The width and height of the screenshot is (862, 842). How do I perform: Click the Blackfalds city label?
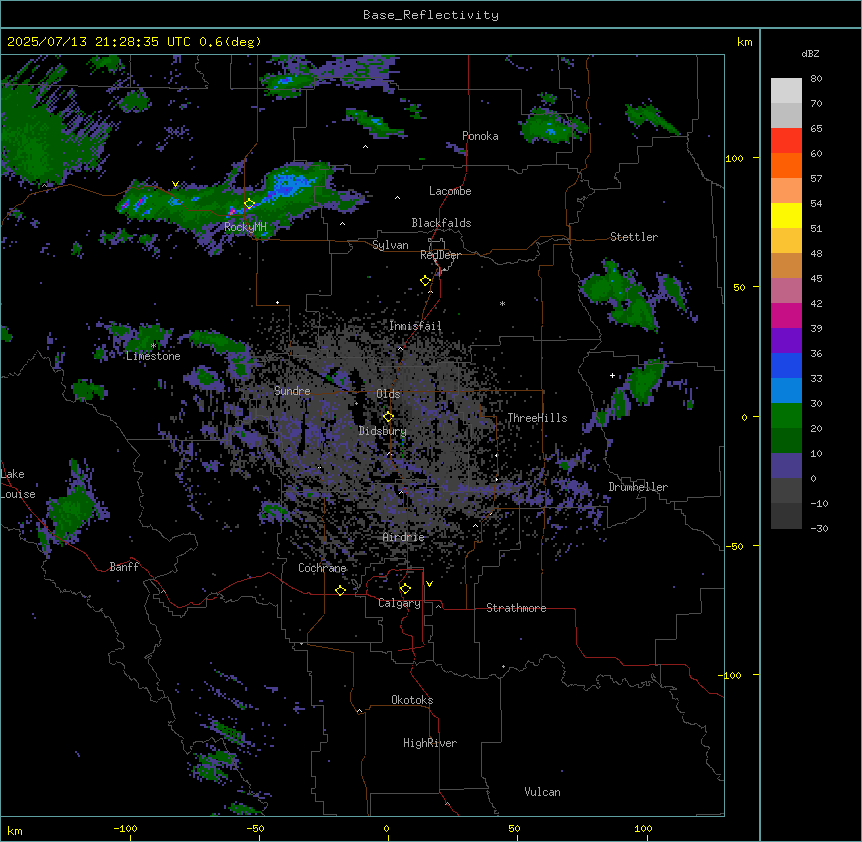441,223
